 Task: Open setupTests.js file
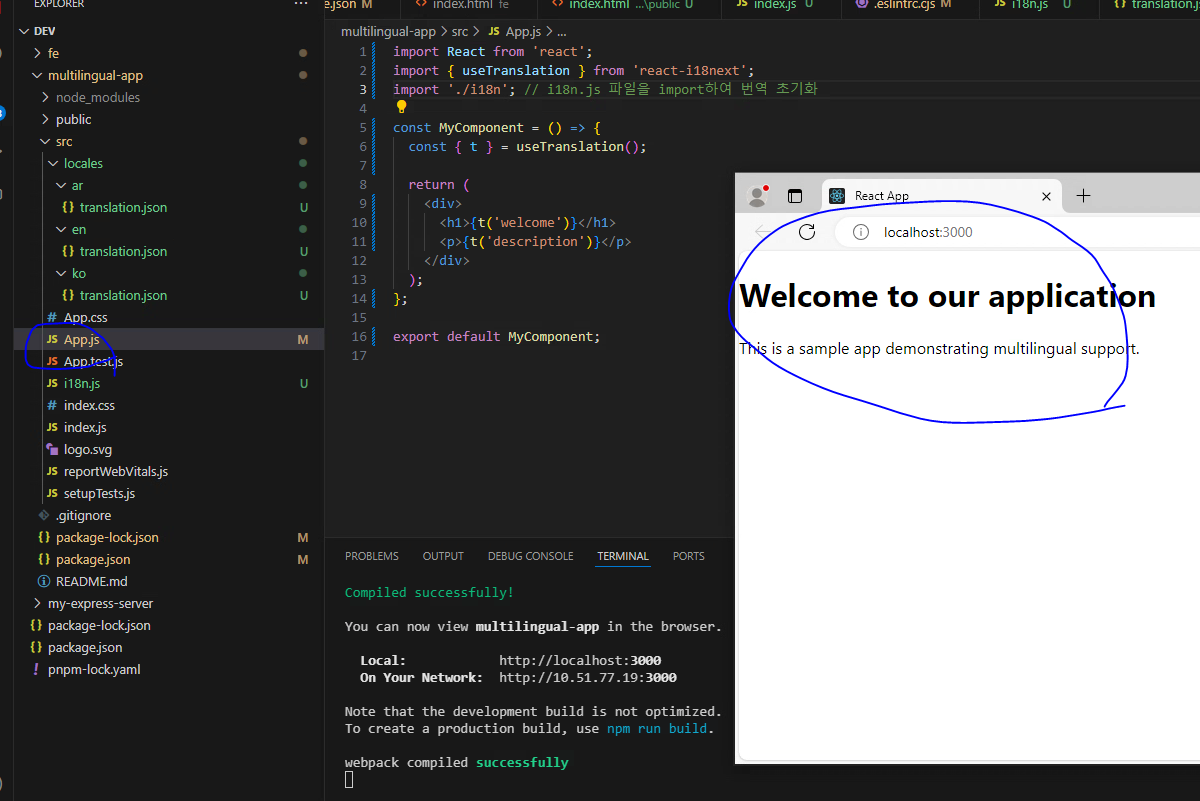pyautogui.click(x=99, y=493)
